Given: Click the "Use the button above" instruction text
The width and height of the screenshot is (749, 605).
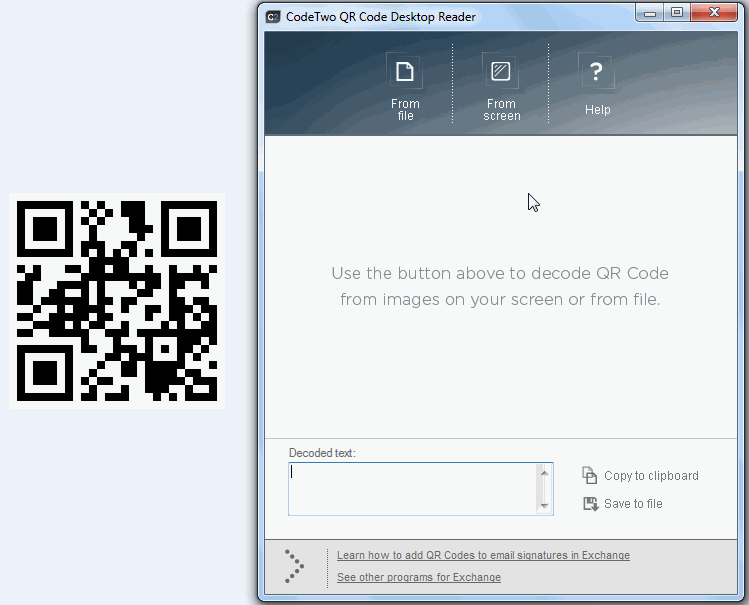Looking at the screenshot, I should point(500,286).
